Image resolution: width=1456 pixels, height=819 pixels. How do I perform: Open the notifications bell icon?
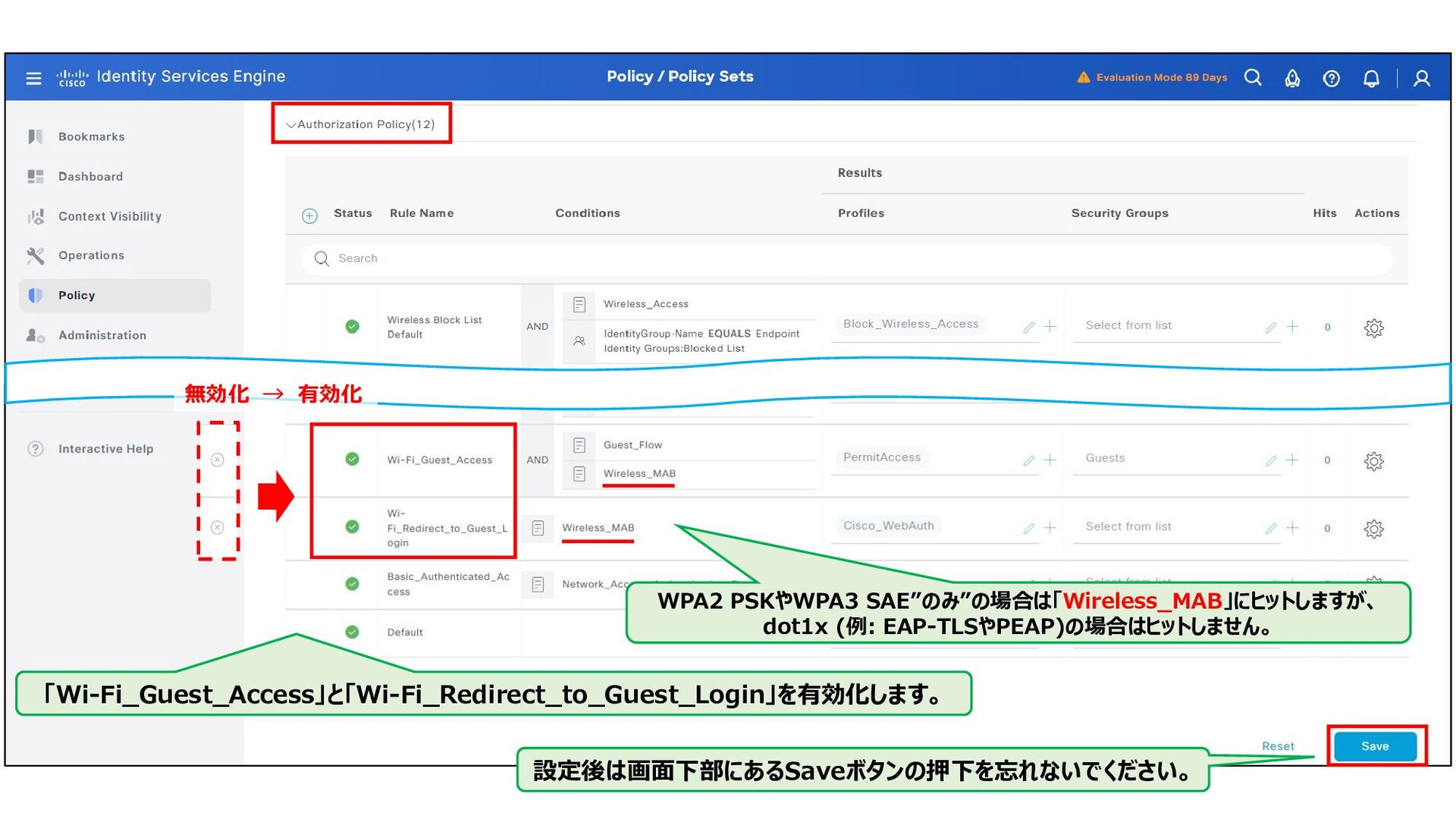(1371, 78)
